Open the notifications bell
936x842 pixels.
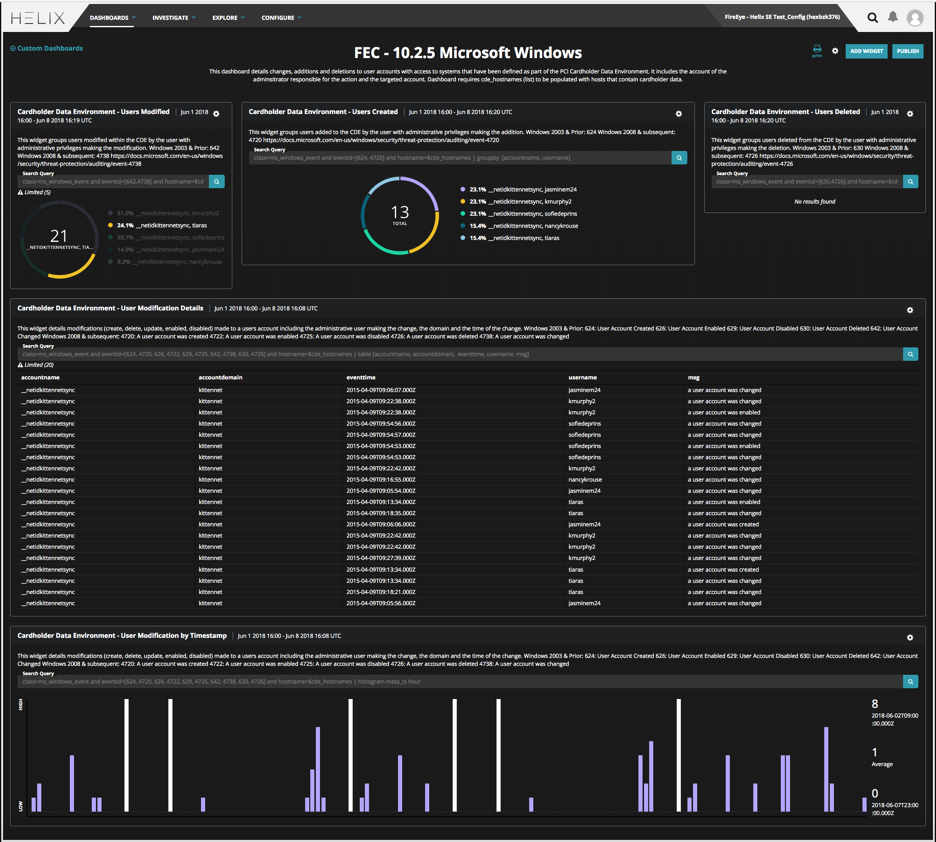[x=892, y=17]
